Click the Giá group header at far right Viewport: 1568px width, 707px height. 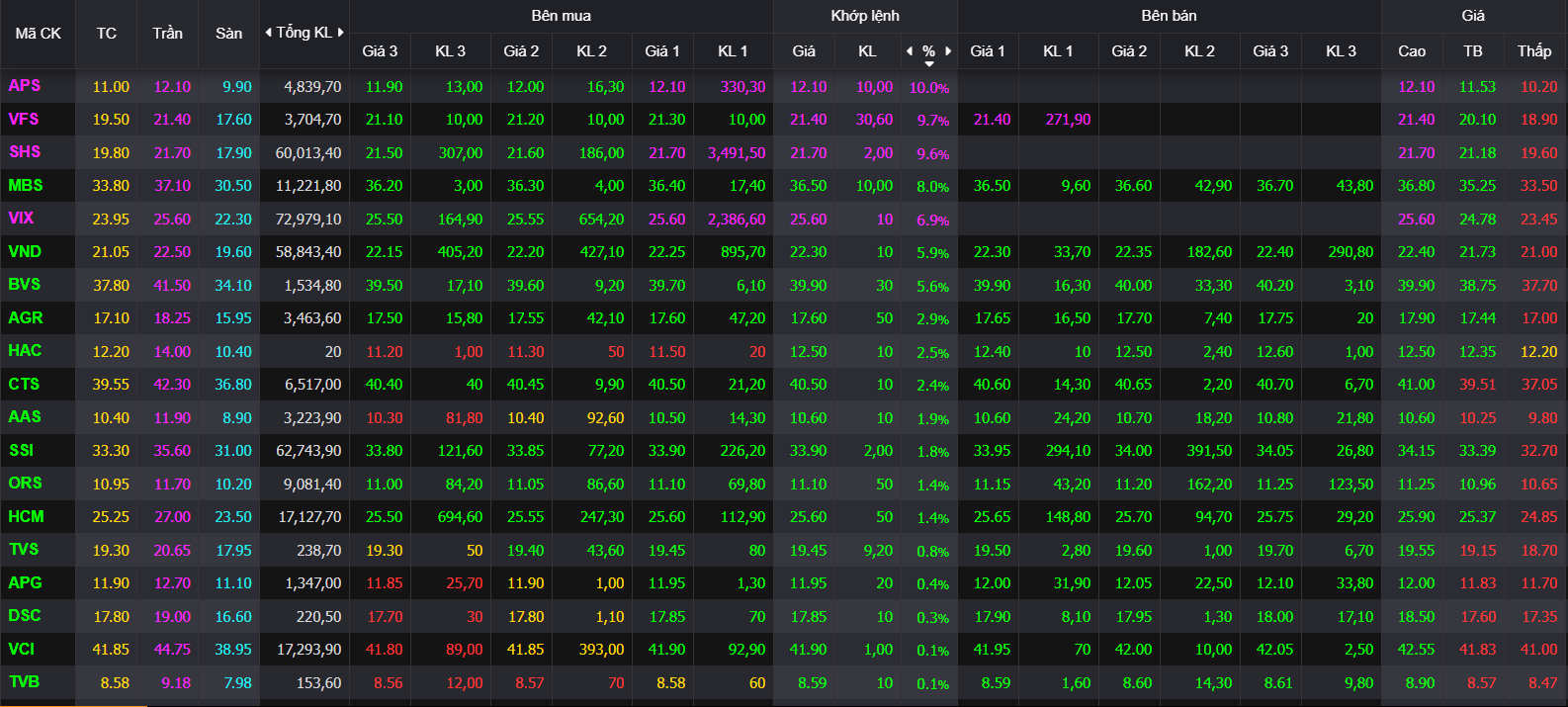tap(1473, 16)
